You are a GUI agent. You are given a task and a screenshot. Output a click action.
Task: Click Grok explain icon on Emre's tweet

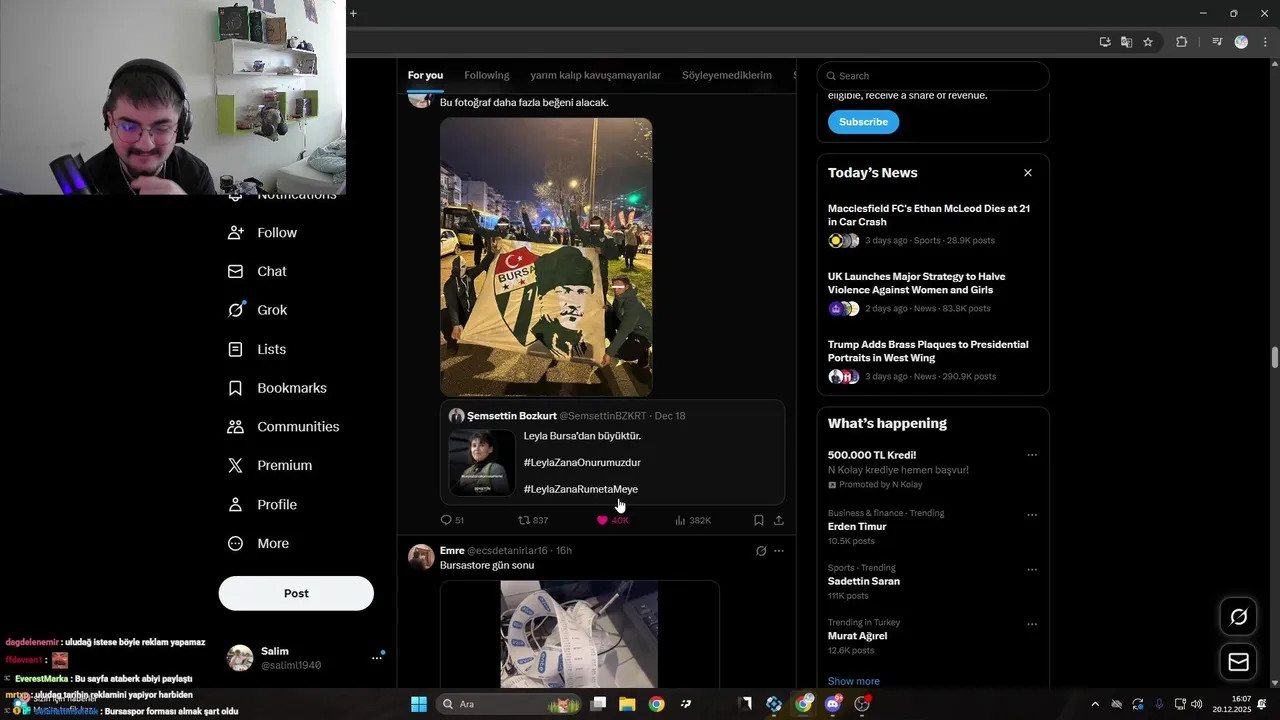761,551
